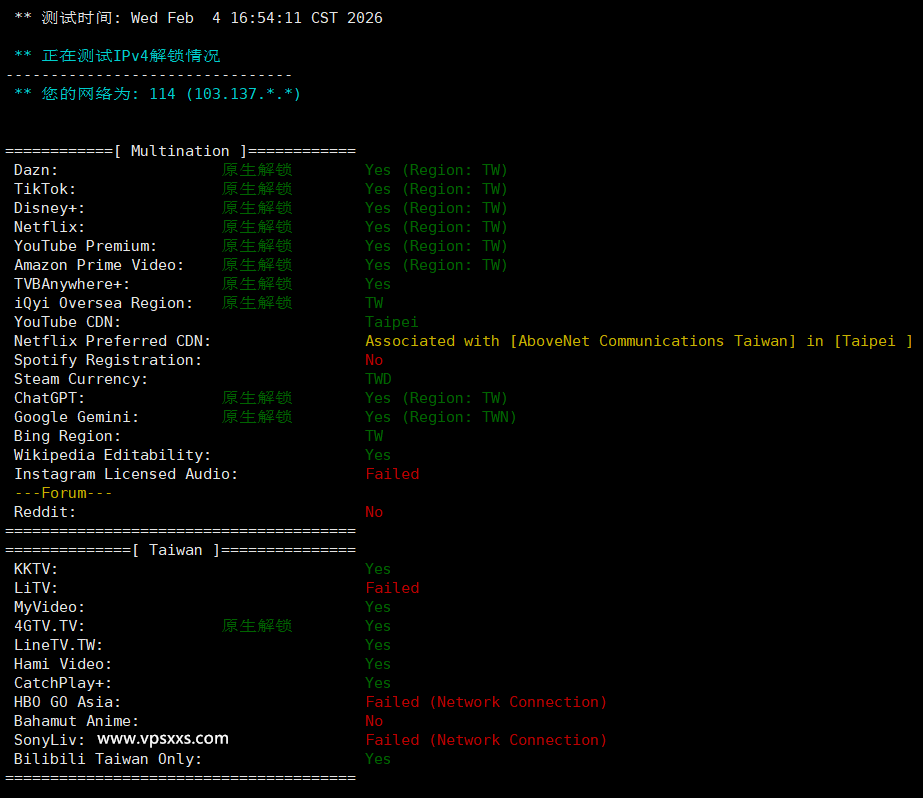Click the Google Gemini region TWN result

[x=440, y=417]
